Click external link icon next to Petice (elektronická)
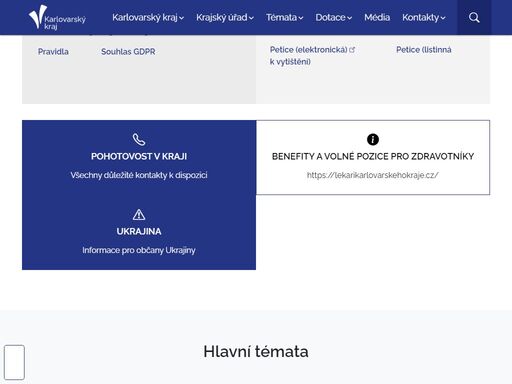This screenshot has width=512, height=384. [352, 50]
